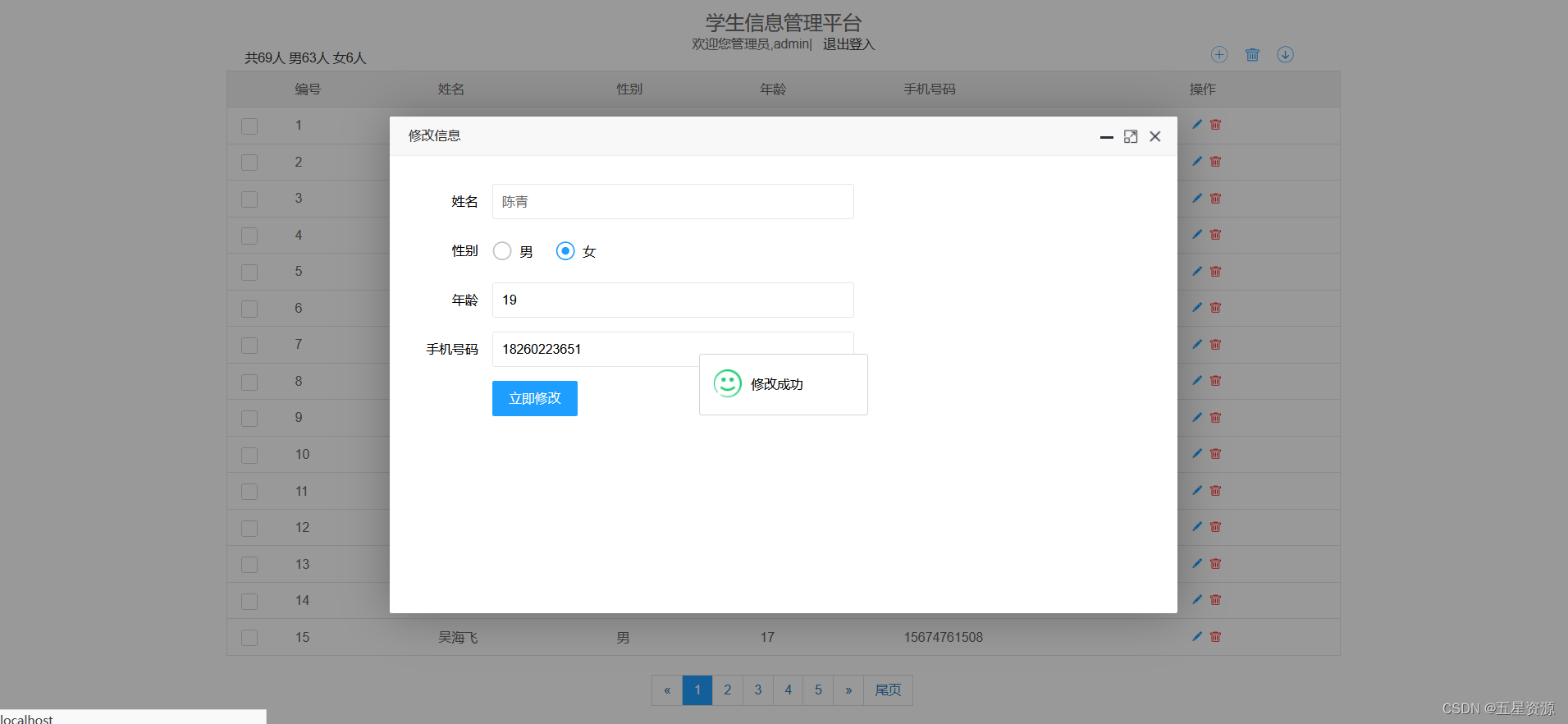The height and width of the screenshot is (724, 1568).
Task: Click the 退出登入 logout link
Action: pyautogui.click(x=849, y=44)
